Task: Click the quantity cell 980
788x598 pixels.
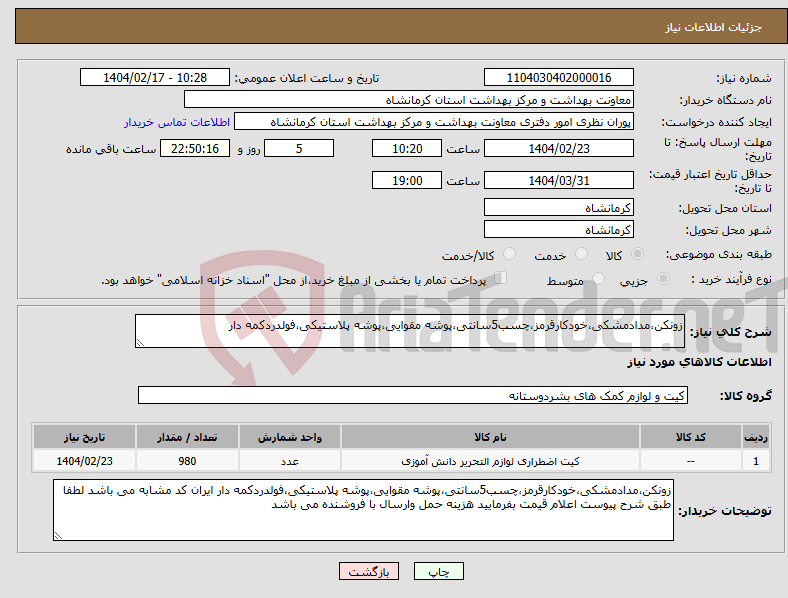Action: tap(187, 461)
